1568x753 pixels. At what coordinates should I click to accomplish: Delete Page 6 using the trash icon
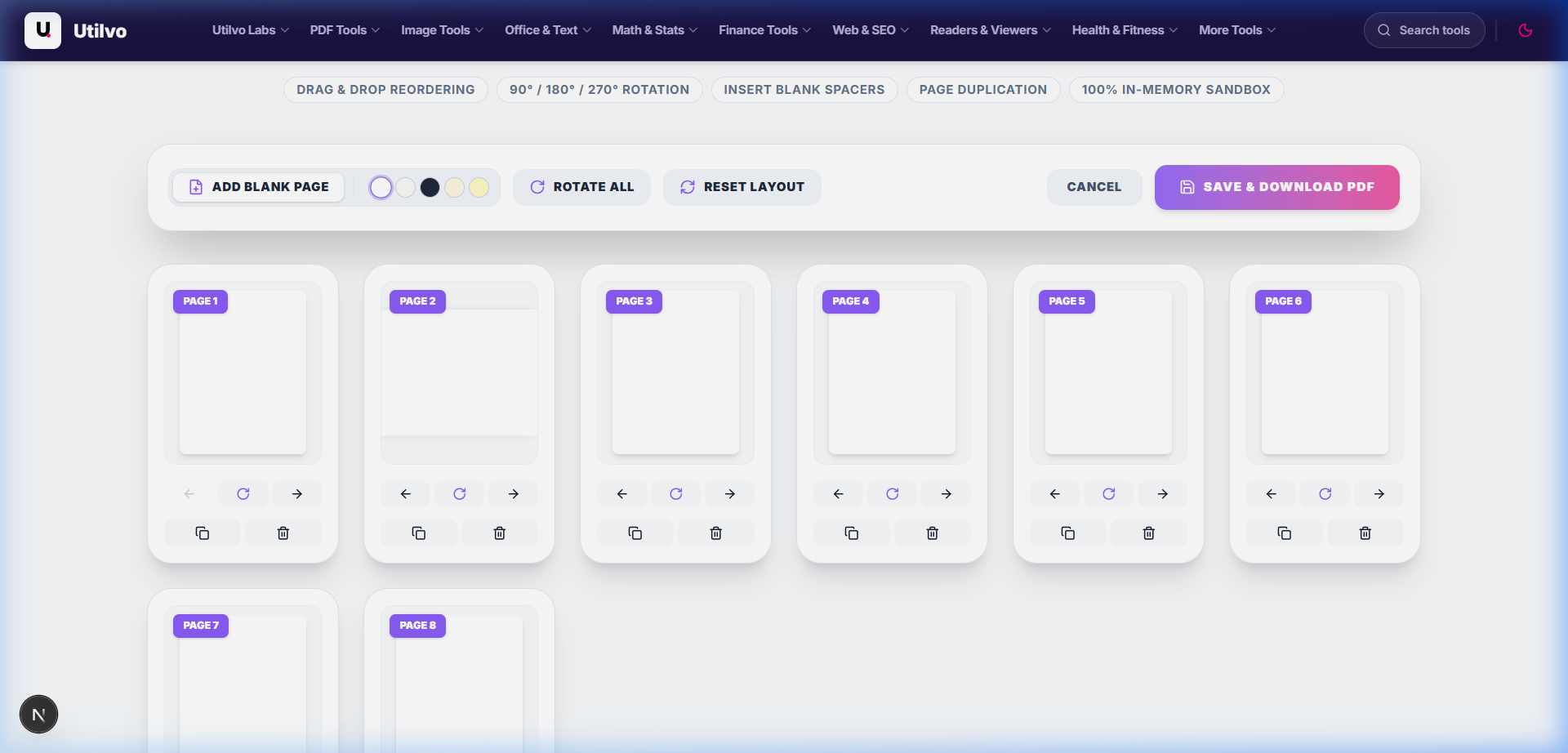[1365, 533]
